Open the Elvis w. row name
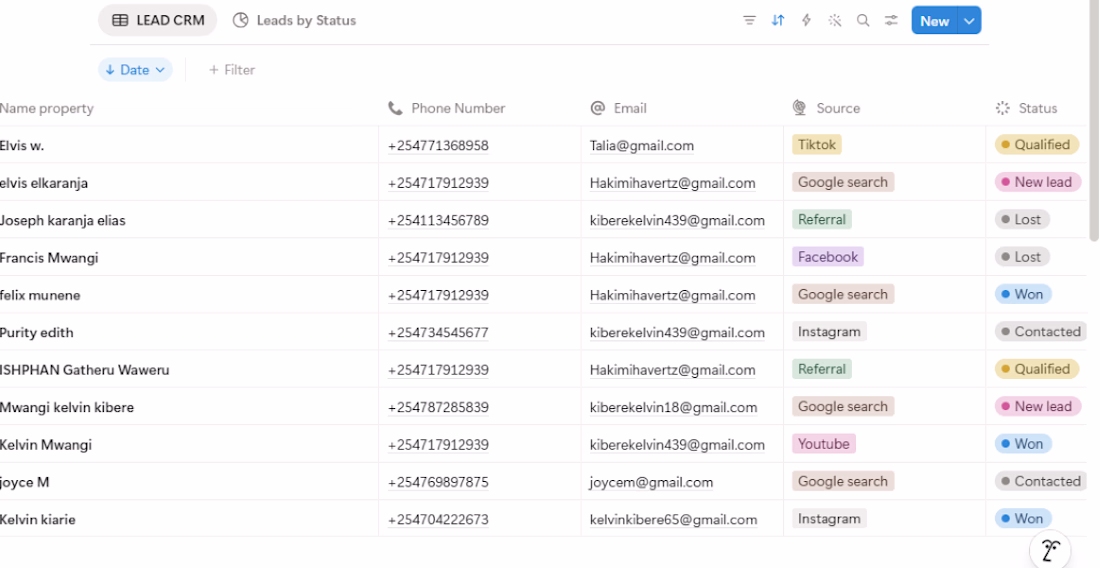1100x568 pixels. [x=22, y=145]
